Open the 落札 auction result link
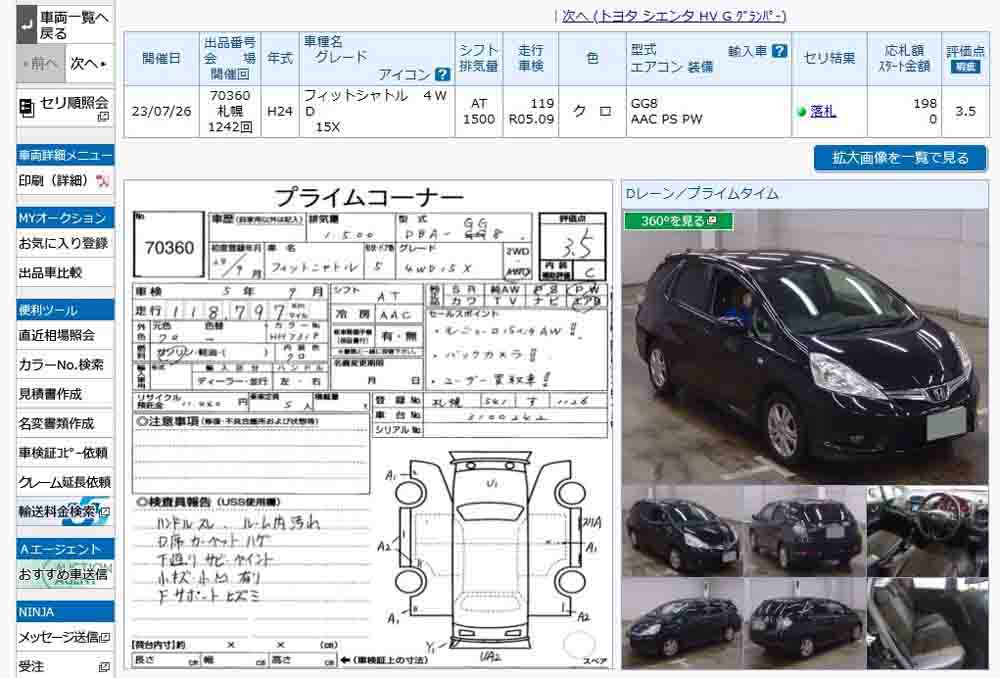The width and height of the screenshot is (1000, 678). click(823, 112)
